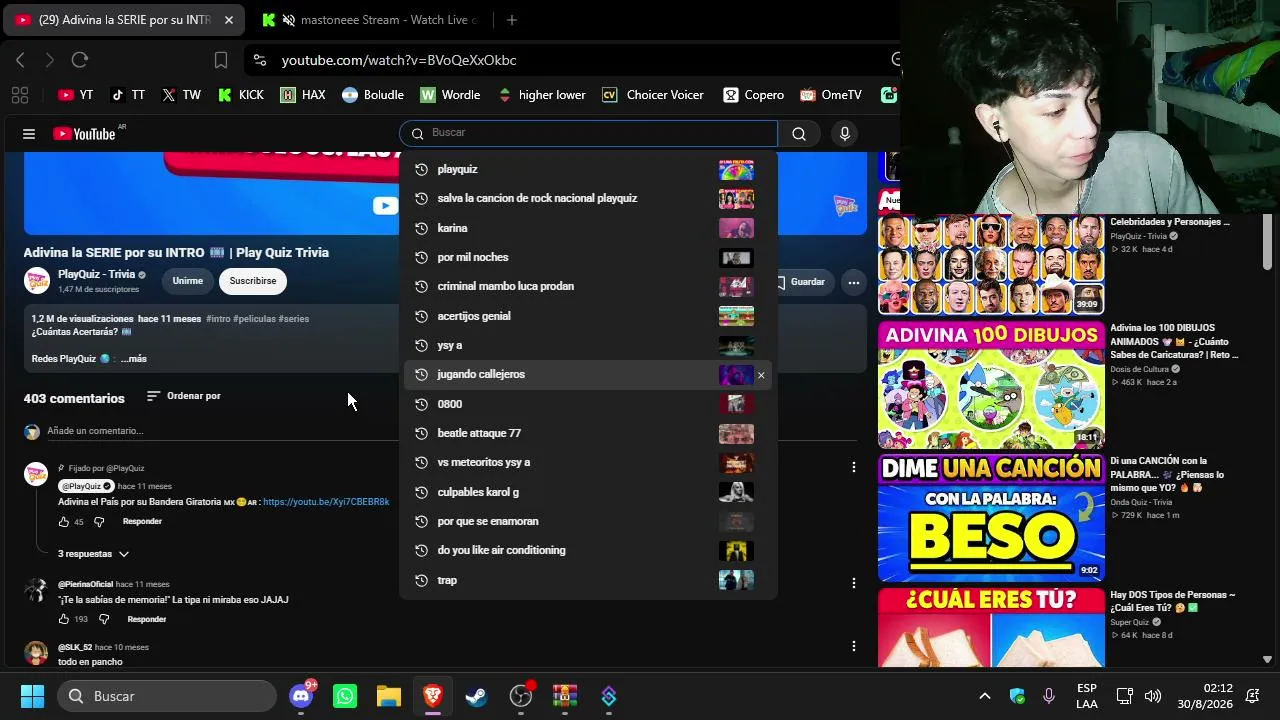The image size is (1280, 720).
Task: Expand the '3 respuestas' replies thread
Action: 94,554
